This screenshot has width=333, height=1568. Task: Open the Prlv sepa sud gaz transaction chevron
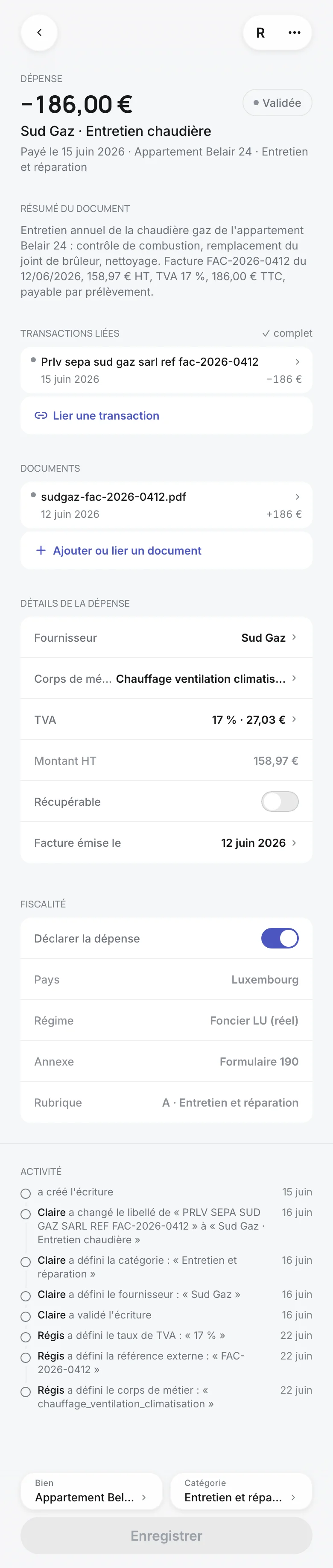pyautogui.click(x=297, y=361)
